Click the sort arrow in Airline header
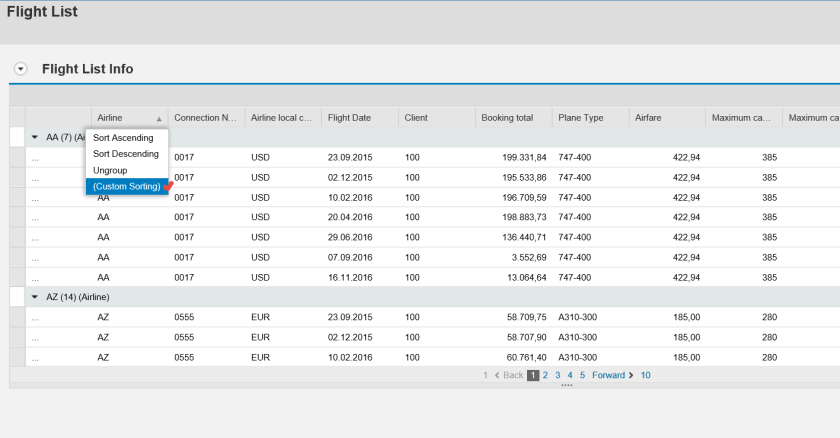 pyautogui.click(x=158, y=118)
